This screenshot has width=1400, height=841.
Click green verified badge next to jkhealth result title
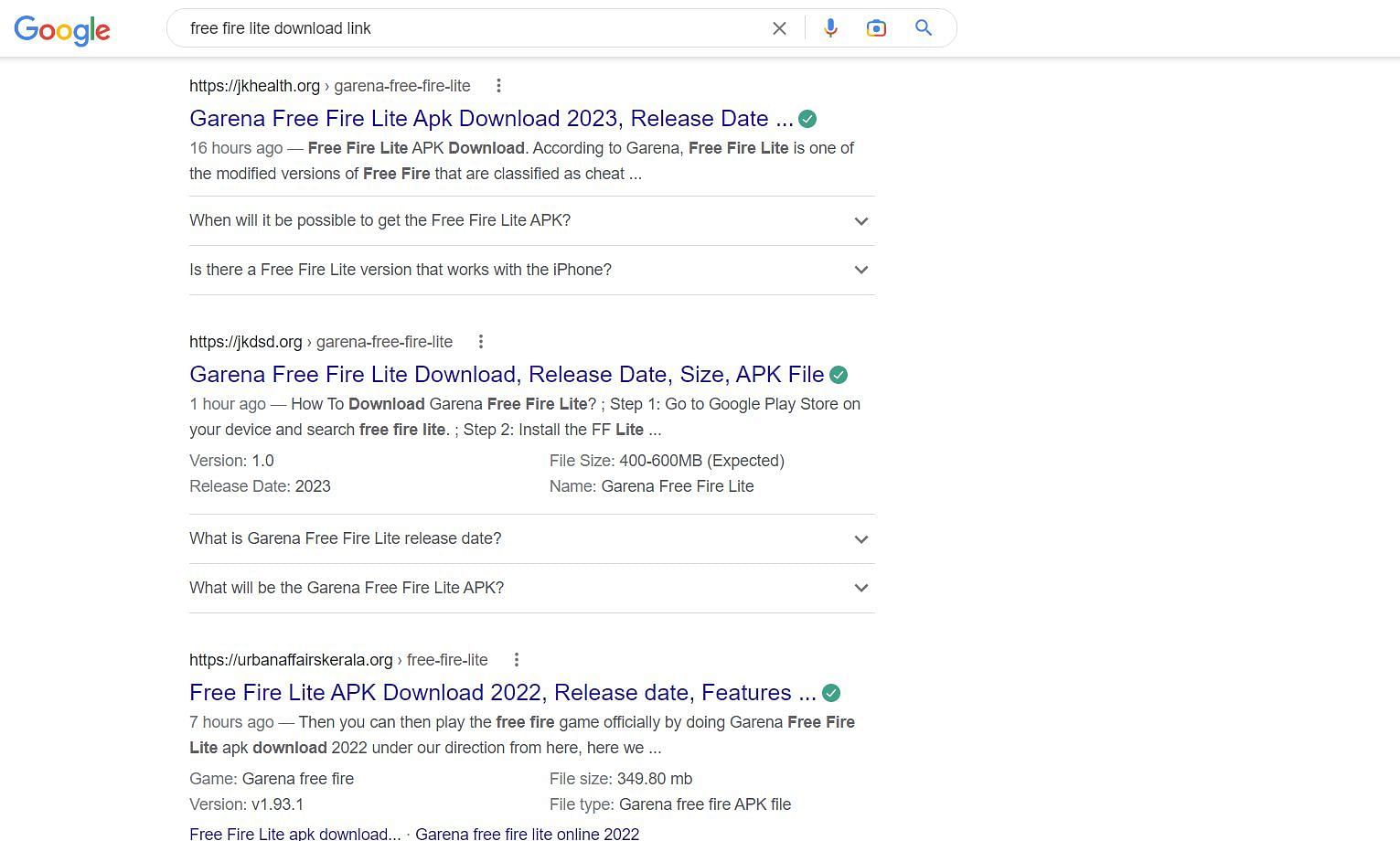[x=807, y=119]
